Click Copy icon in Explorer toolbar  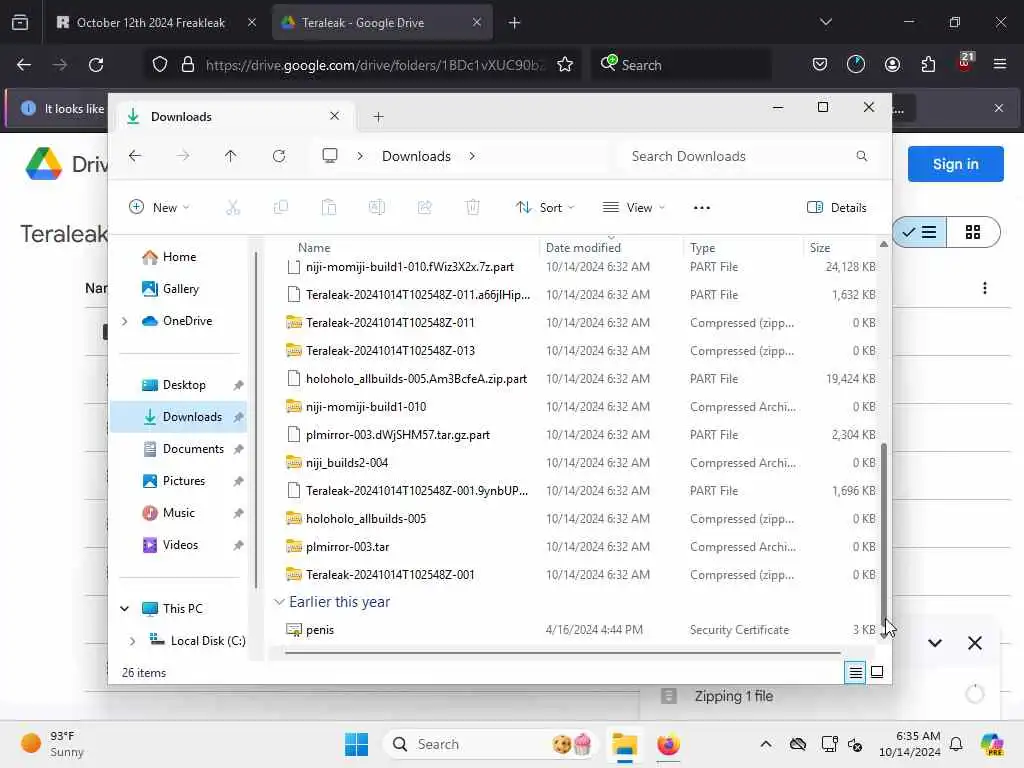click(x=281, y=208)
